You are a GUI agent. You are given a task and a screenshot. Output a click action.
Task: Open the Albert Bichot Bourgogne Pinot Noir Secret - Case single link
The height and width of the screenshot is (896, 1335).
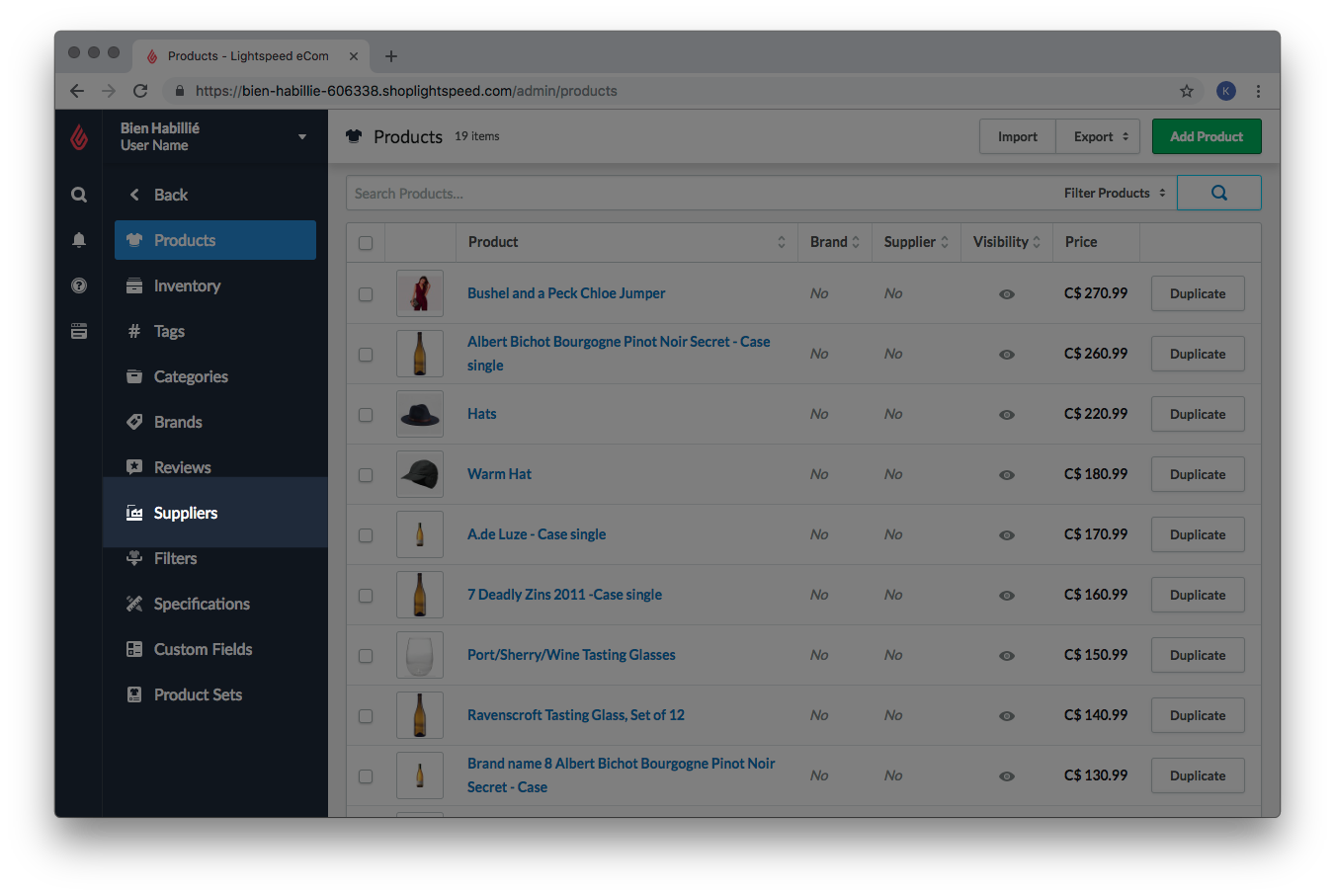[619, 354]
